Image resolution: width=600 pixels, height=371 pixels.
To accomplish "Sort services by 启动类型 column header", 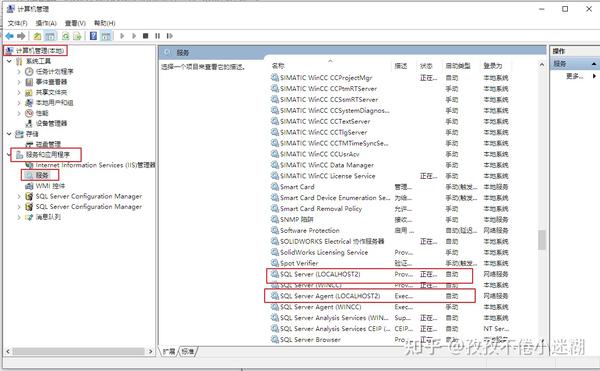I will click(458, 66).
